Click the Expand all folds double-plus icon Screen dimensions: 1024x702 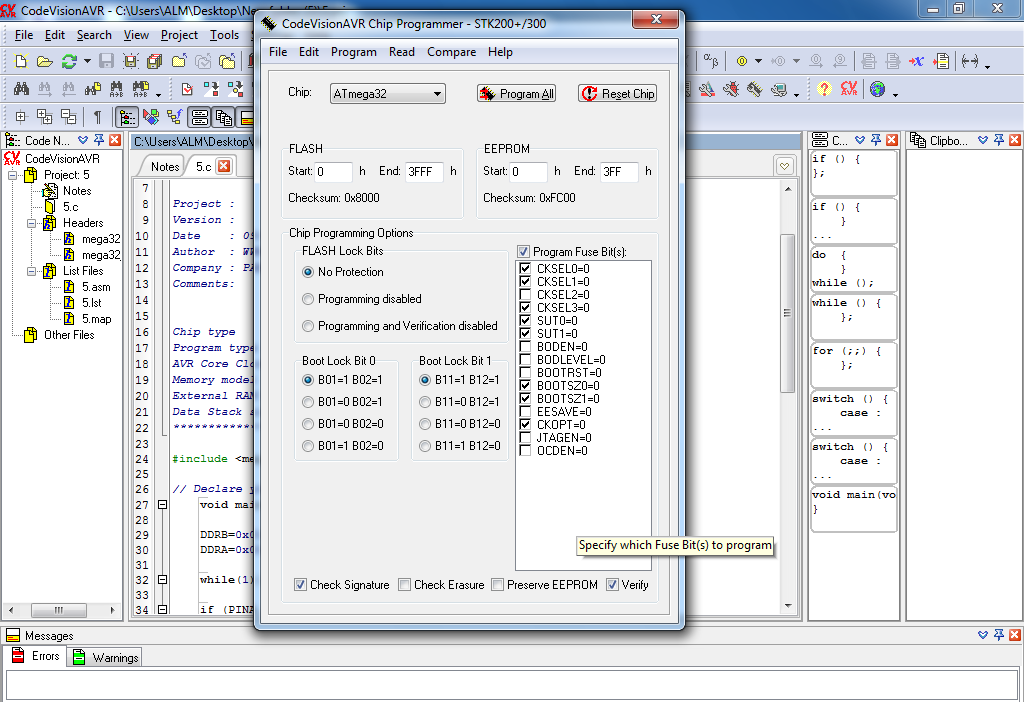[x=45, y=117]
